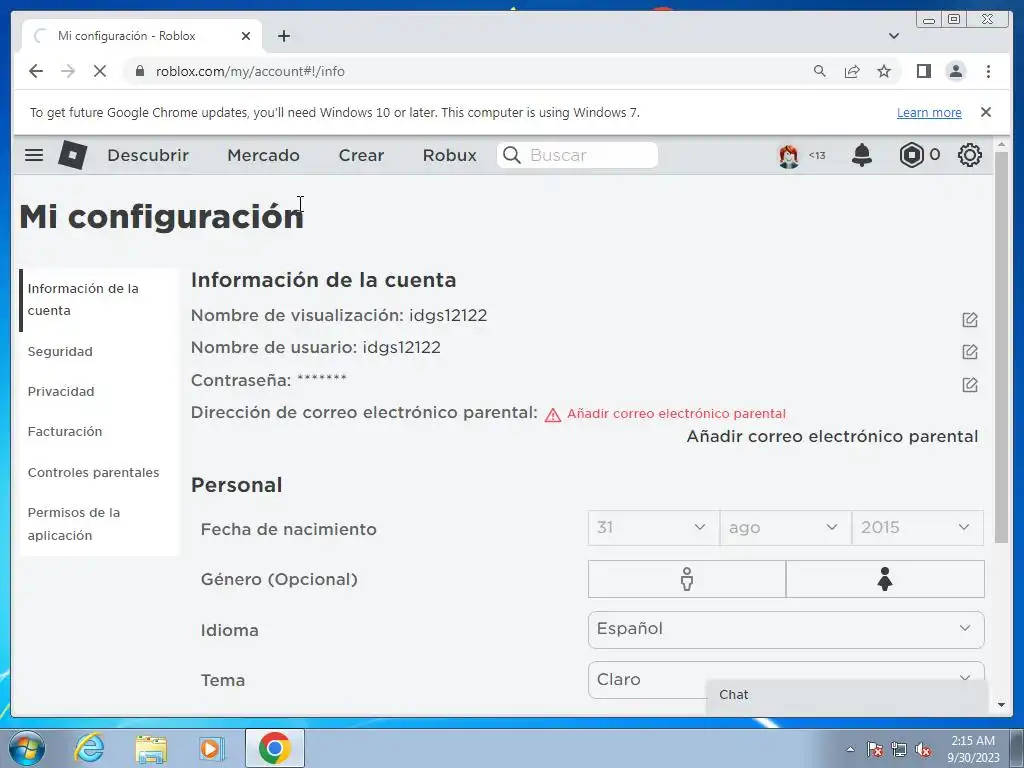Click red Añadir correo electrónico parental link
Screen dimensions: 1024x768
point(676,414)
